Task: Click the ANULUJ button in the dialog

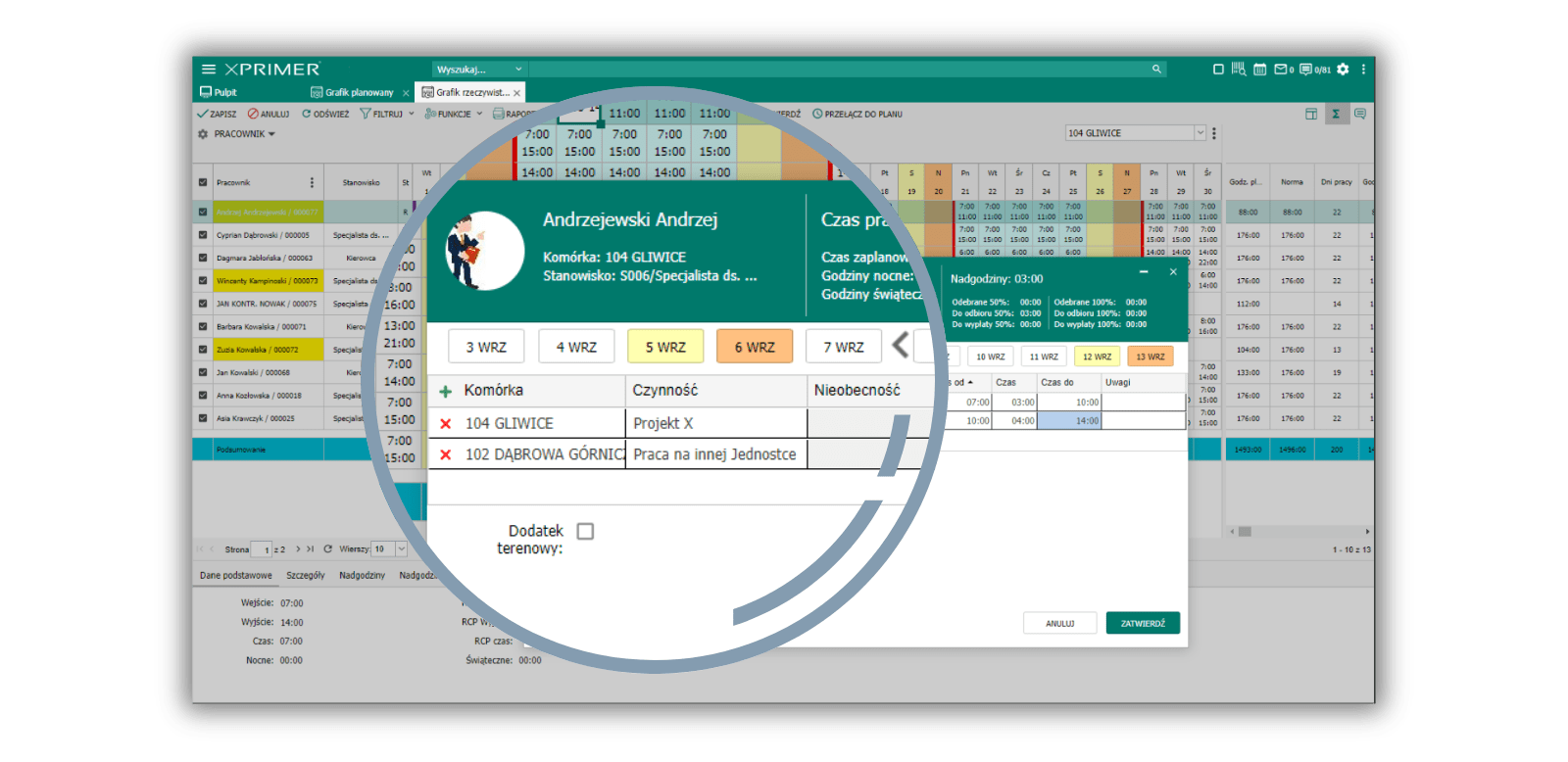Action: coord(1059,623)
